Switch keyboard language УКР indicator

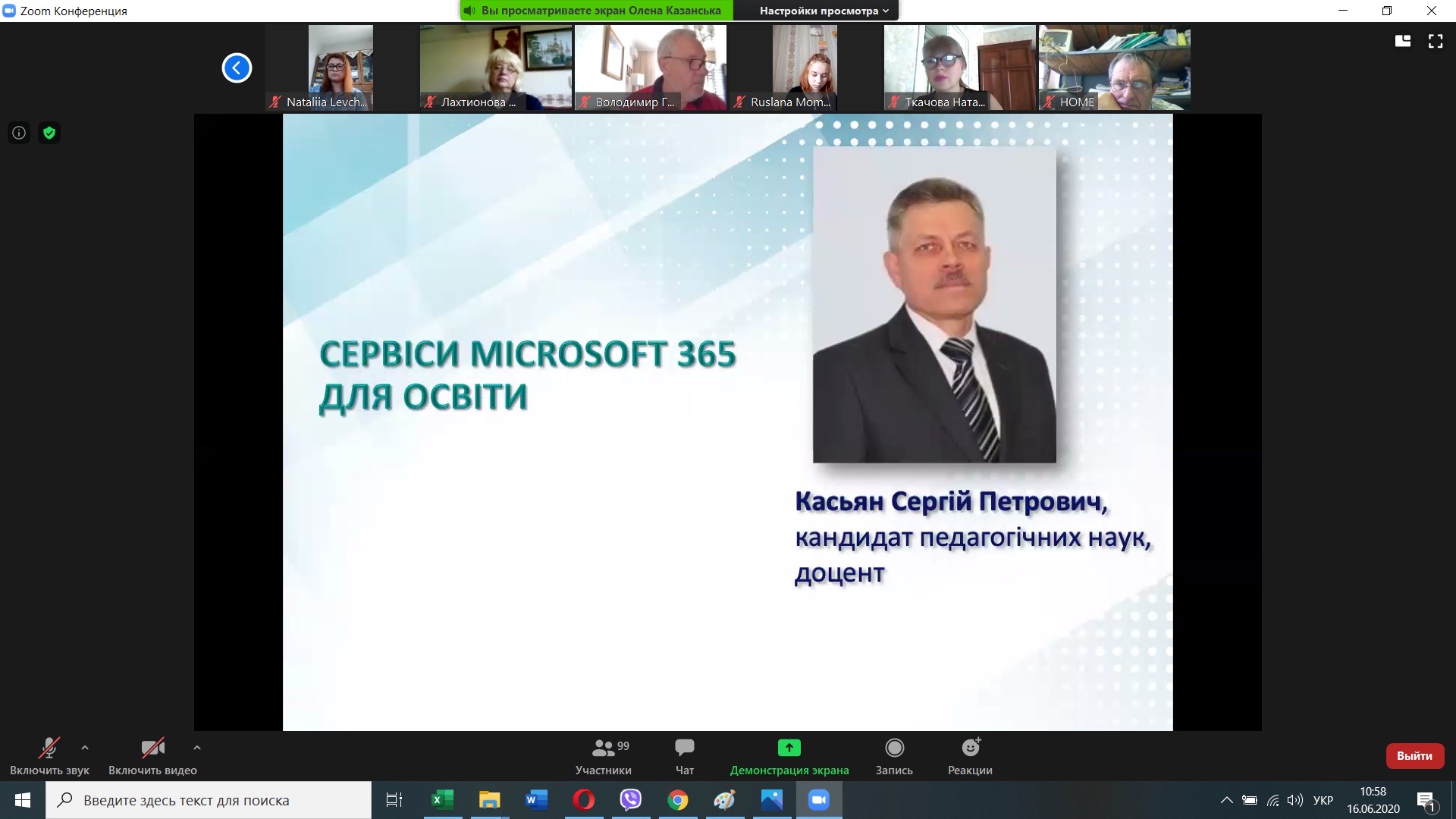pyautogui.click(x=1323, y=800)
